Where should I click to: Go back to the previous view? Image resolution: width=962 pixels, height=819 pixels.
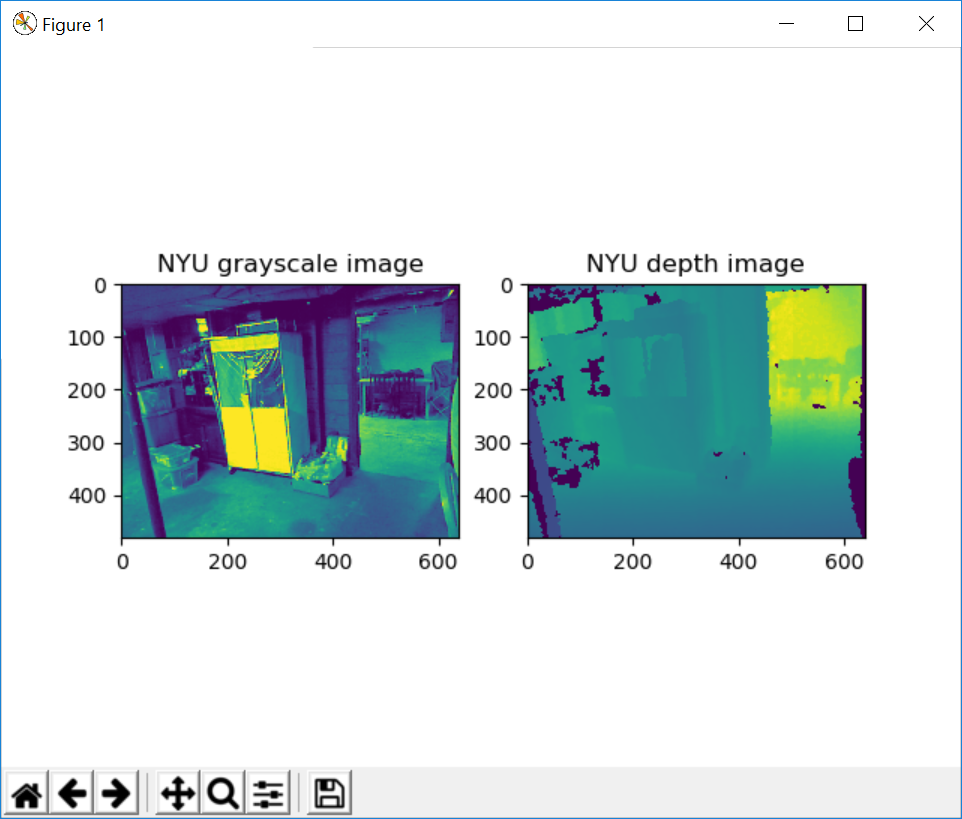tap(72, 794)
